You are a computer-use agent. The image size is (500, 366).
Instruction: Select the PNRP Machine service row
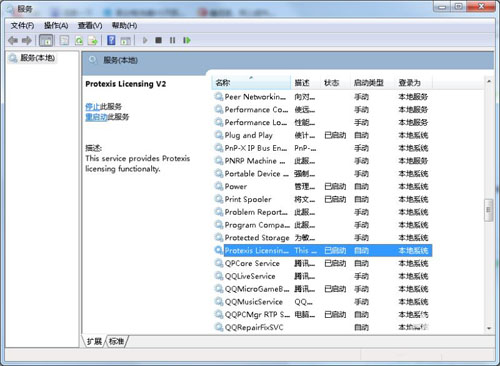pos(322,161)
